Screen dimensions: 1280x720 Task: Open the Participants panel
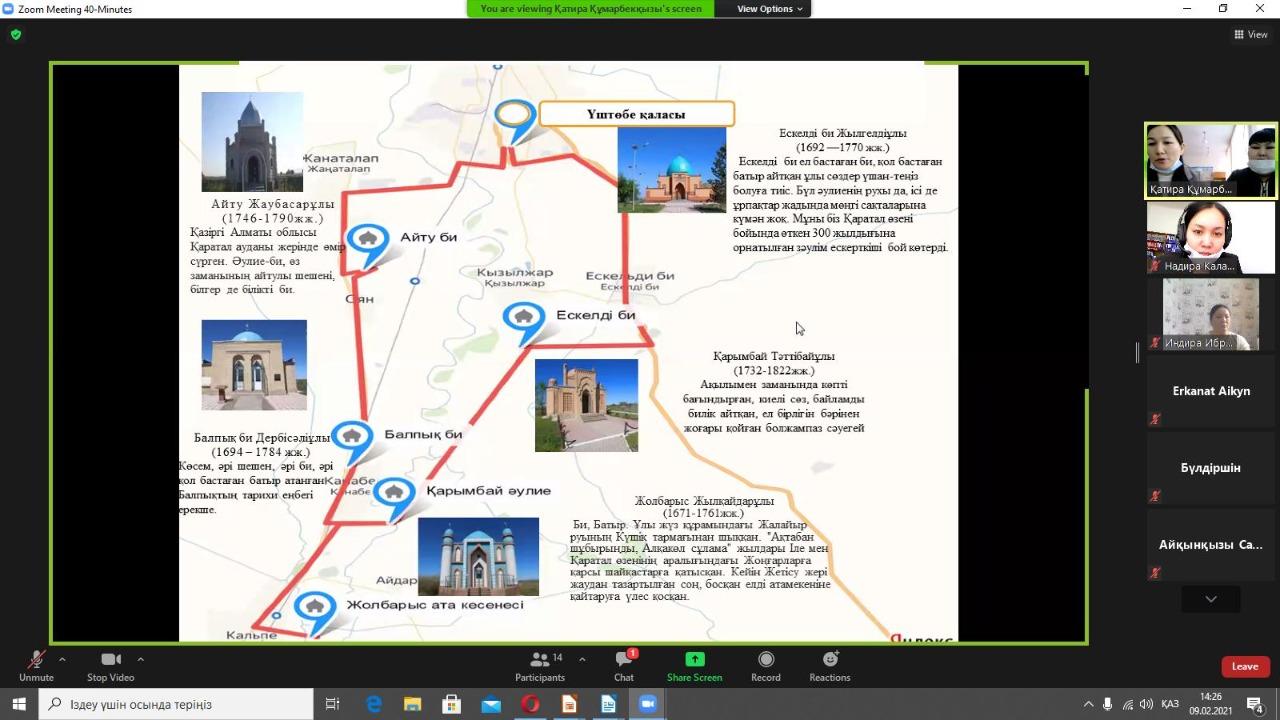540,664
